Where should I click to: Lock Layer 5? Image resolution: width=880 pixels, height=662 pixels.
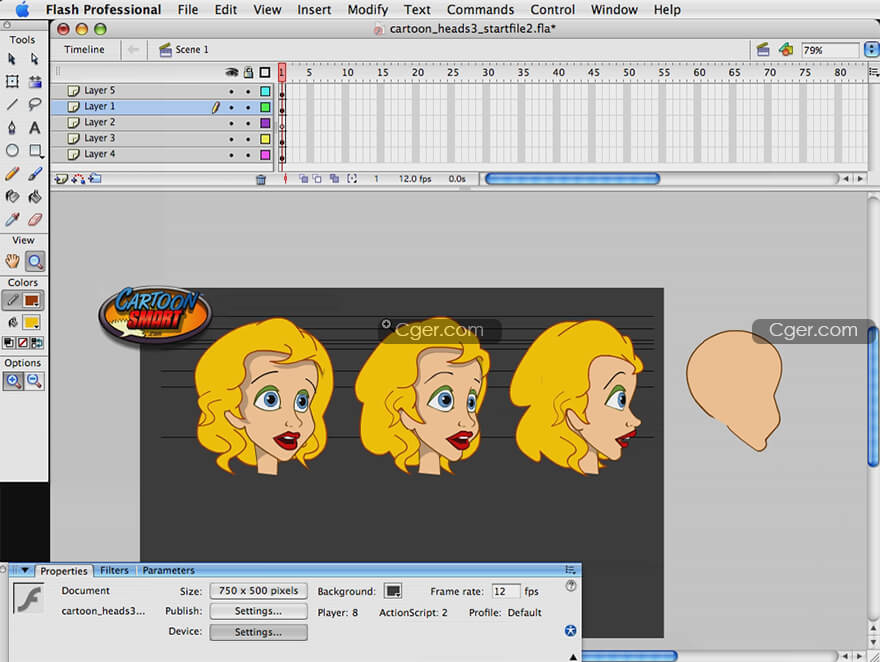tap(248, 91)
